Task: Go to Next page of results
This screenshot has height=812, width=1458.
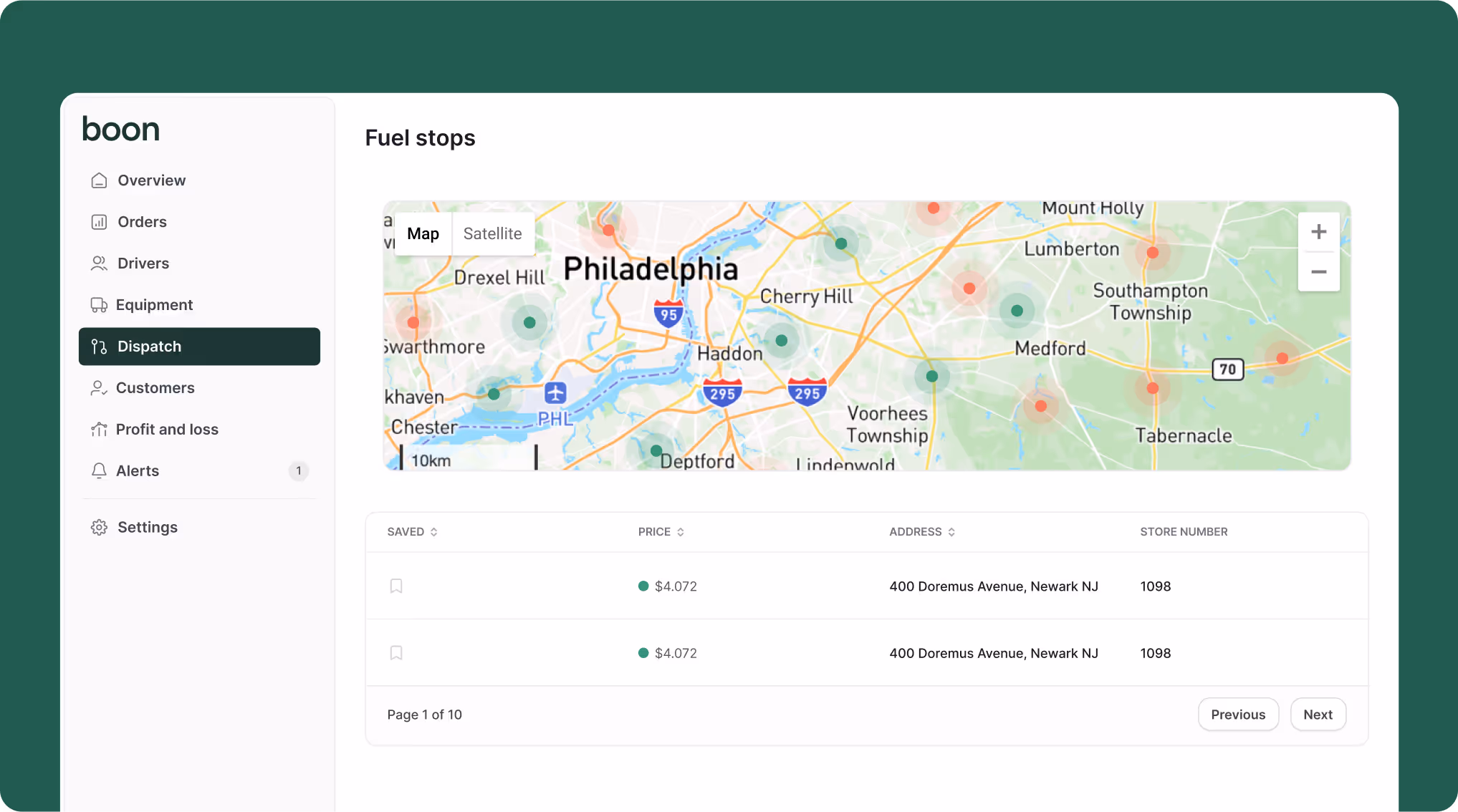Action: point(1318,715)
